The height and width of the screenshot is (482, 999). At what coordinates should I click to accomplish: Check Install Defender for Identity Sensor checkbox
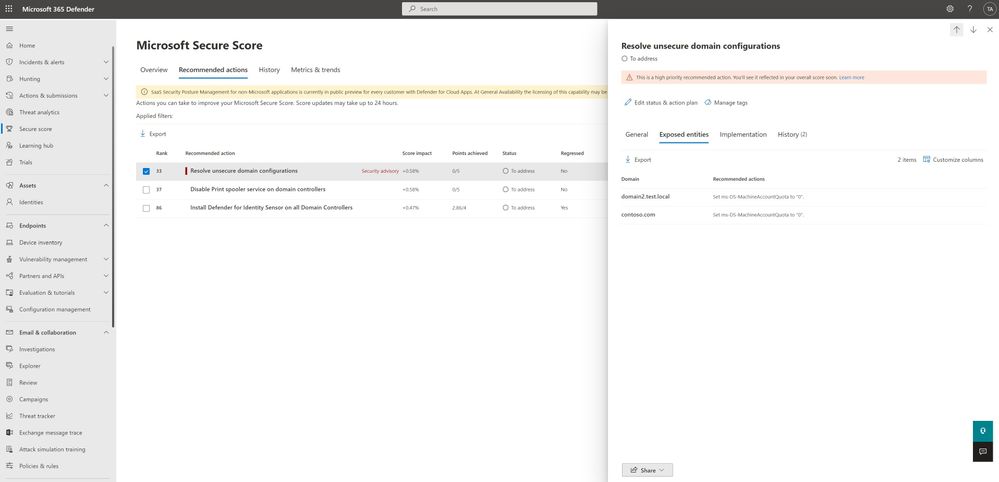(147, 208)
